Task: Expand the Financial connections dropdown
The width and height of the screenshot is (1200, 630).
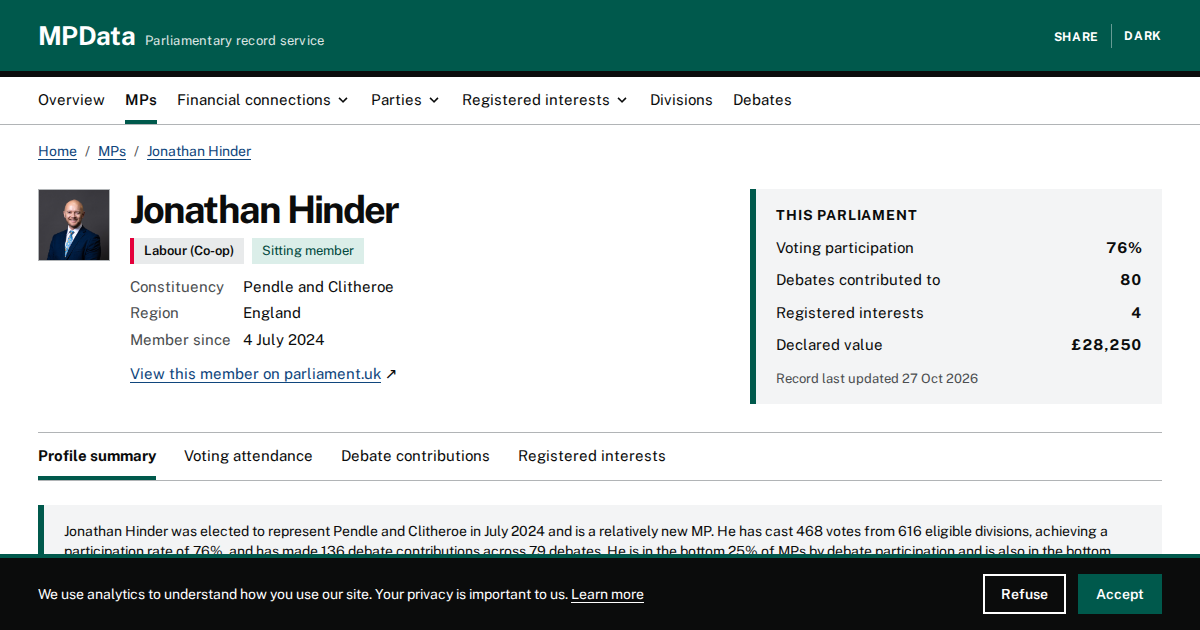Action: click(x=263, y=100)
